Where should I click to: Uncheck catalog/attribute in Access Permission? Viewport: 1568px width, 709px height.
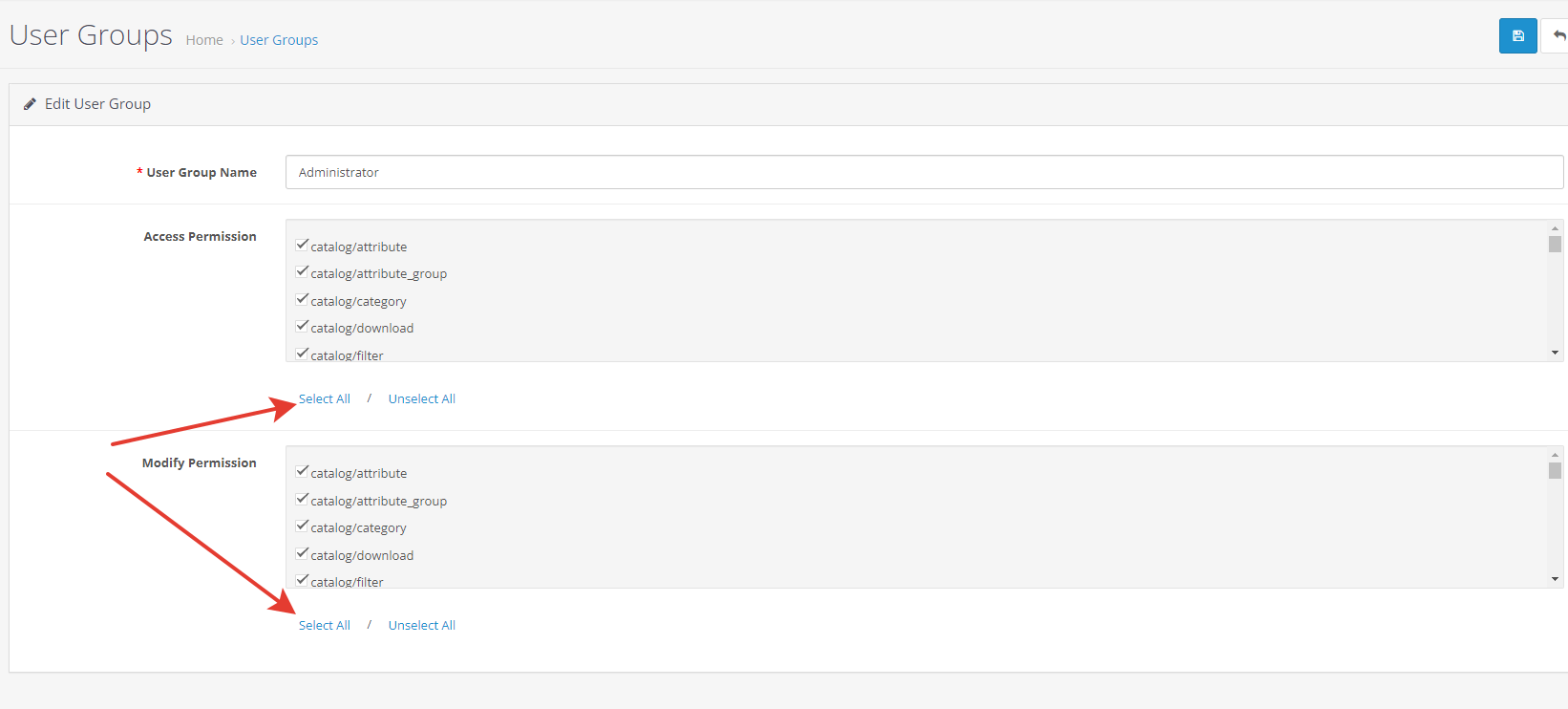pyautogui.click(x=302, y=246)
